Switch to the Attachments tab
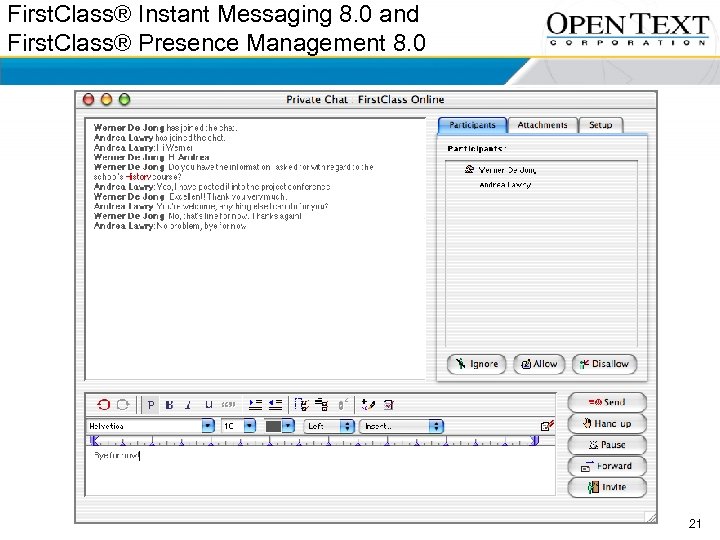This screenshot has width=720, height=540. point(542,125)
